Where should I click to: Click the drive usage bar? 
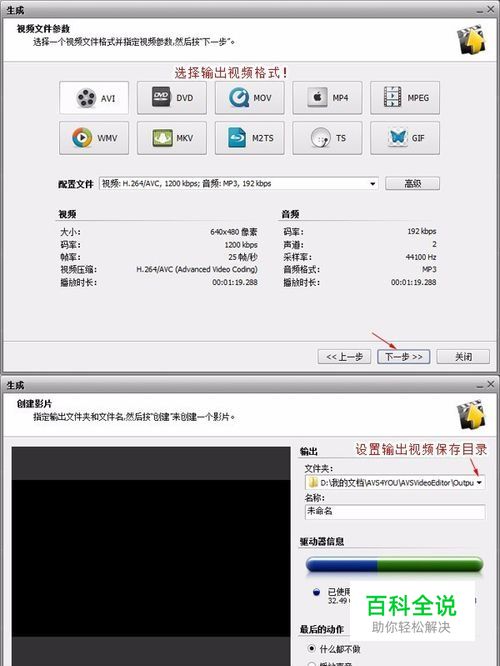tap(394, 565)
